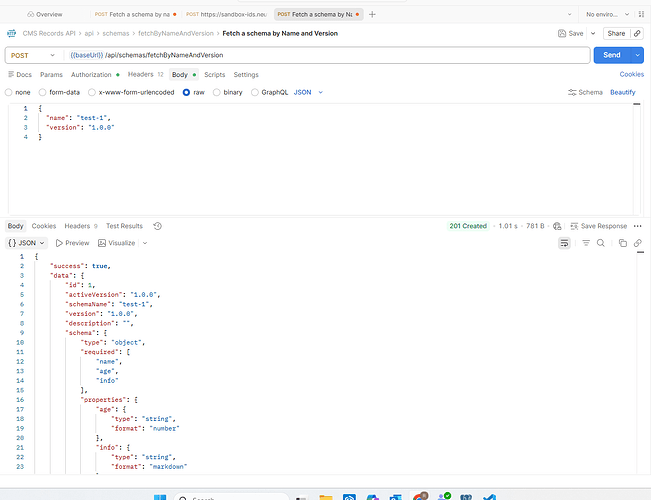
Task: Go to fetchByNameAndVersion in breadcrumb
Action: click(176, 33)
